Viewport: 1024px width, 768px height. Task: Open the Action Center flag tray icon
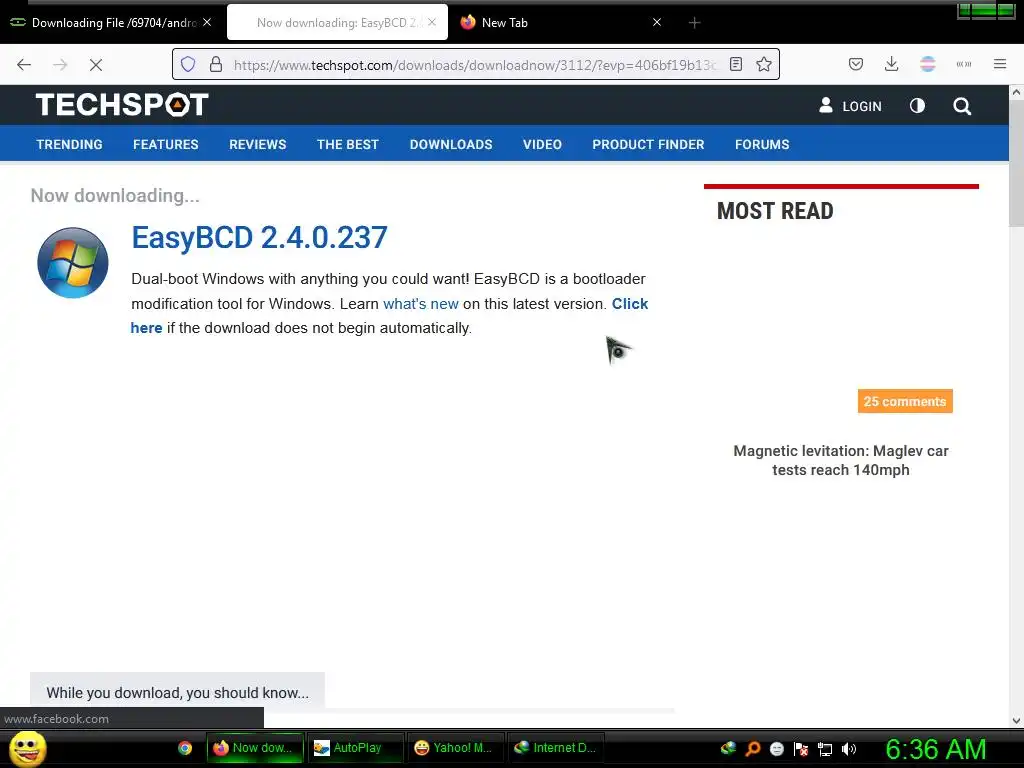(801, 749)
